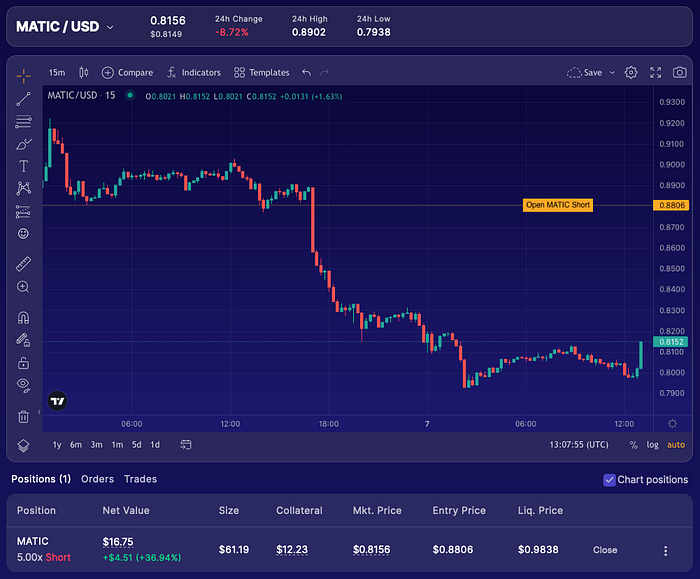
Task: Toggle hide all drawings eye icon
Action: coord(23,385)
